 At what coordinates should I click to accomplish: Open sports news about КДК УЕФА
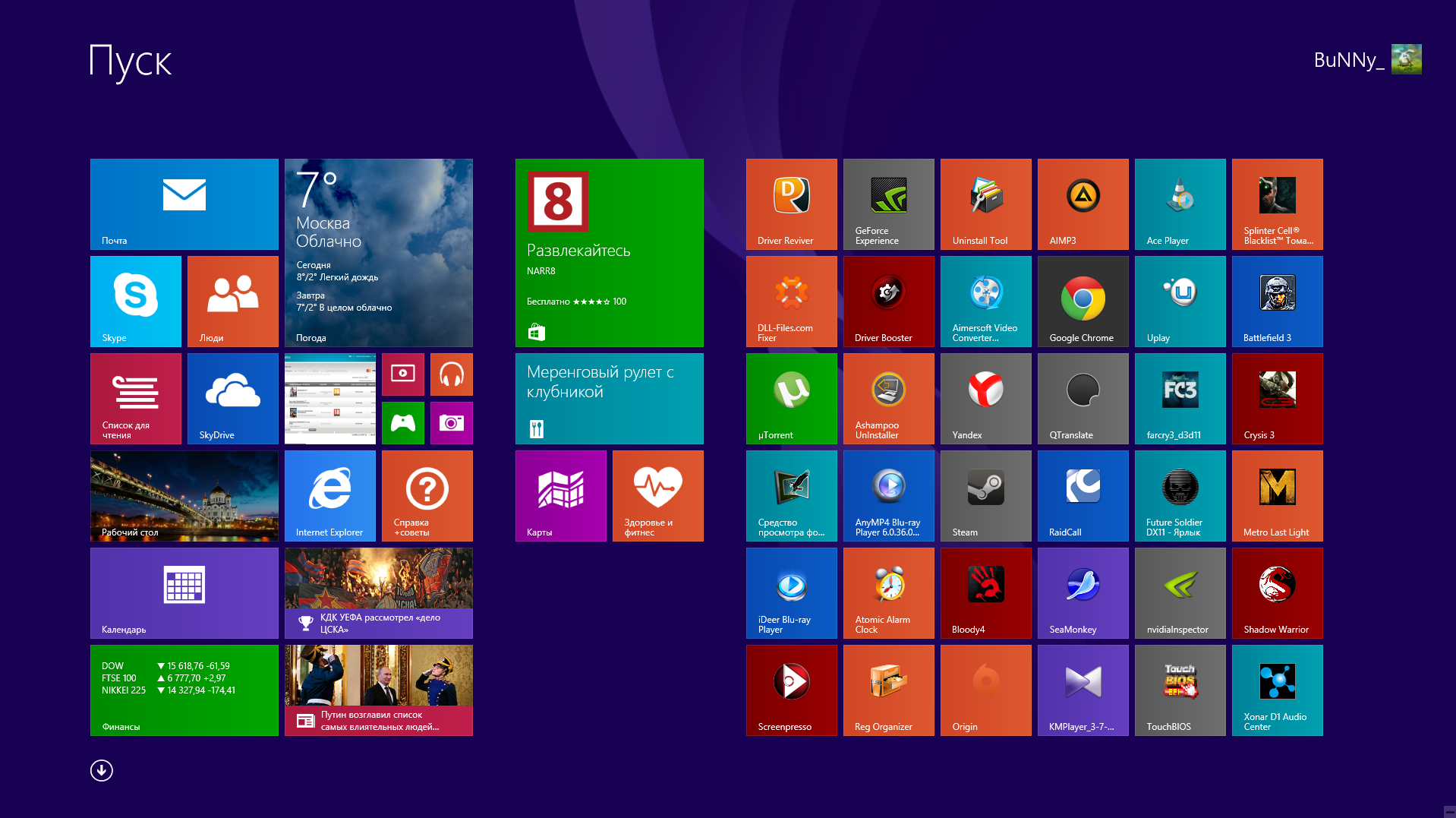379,593
